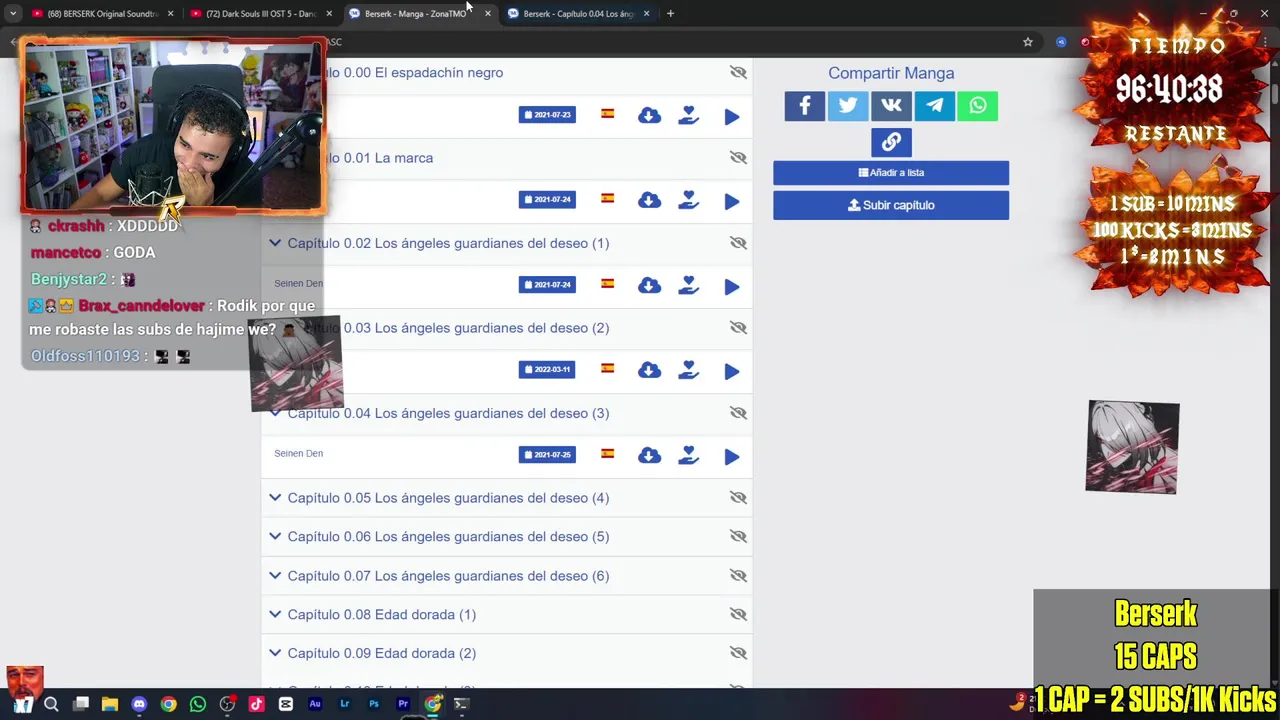Share manga via Telegram

(934, 106)
